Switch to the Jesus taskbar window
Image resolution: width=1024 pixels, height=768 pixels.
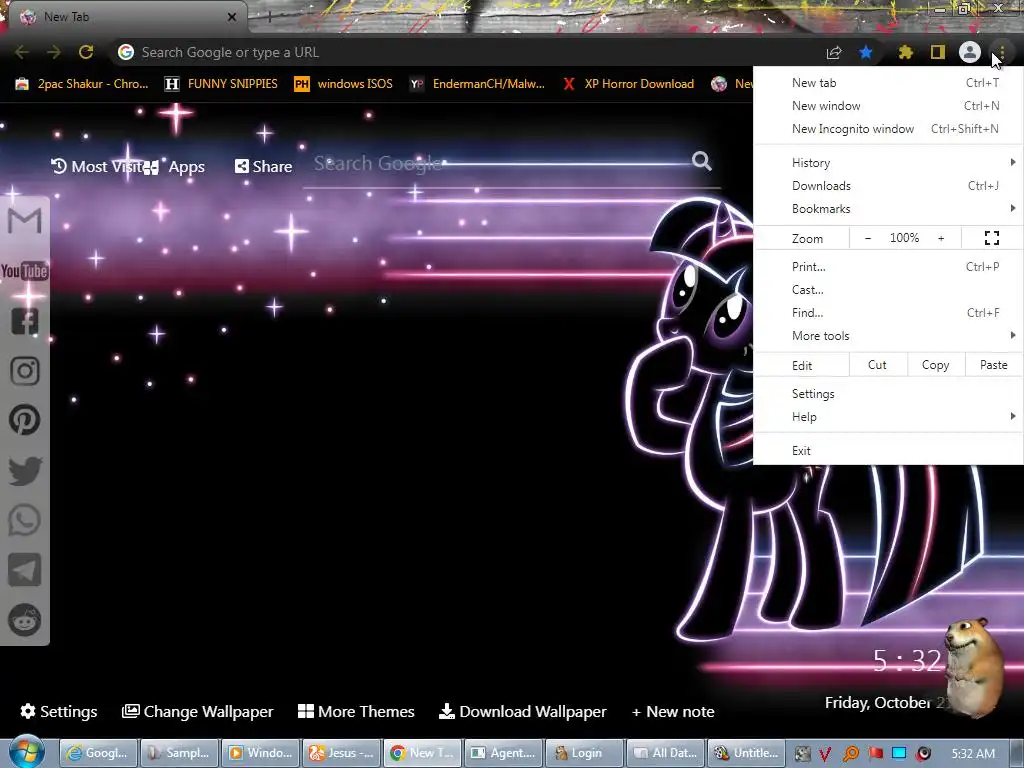[342, 753]
